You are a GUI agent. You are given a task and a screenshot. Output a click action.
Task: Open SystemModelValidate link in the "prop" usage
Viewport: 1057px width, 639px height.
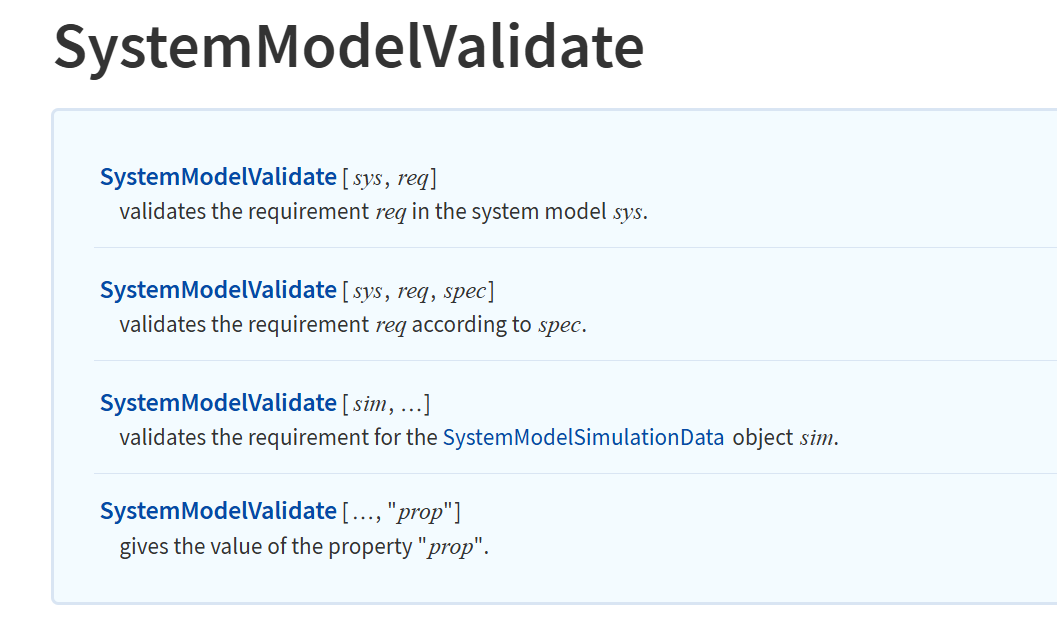click(x=218, y=511)
